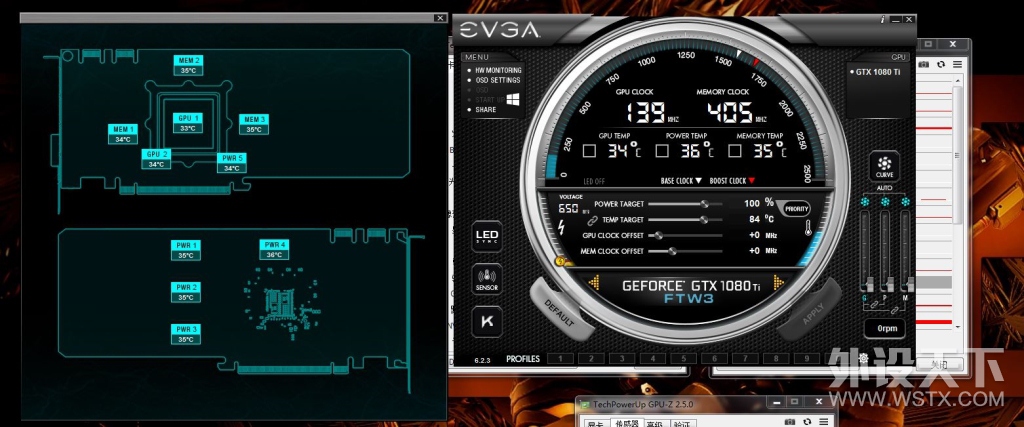Screen dimensions: 1024x427
Task: Toggle the GPU TEMP checkbox
Action: pos(589,151)
